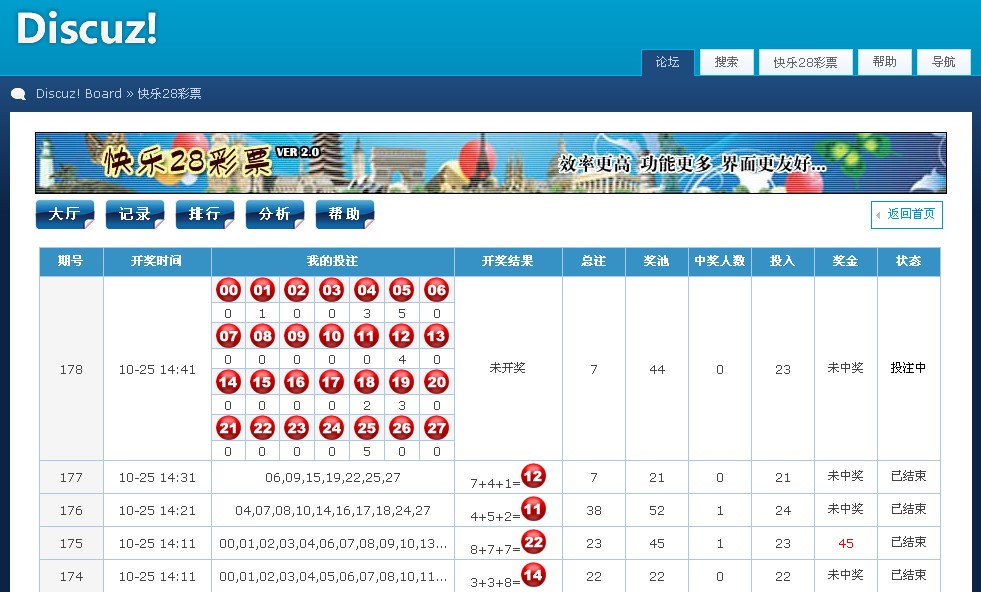Click red lottery ball 18
The image size is (981, 592).
coord(367,382)
